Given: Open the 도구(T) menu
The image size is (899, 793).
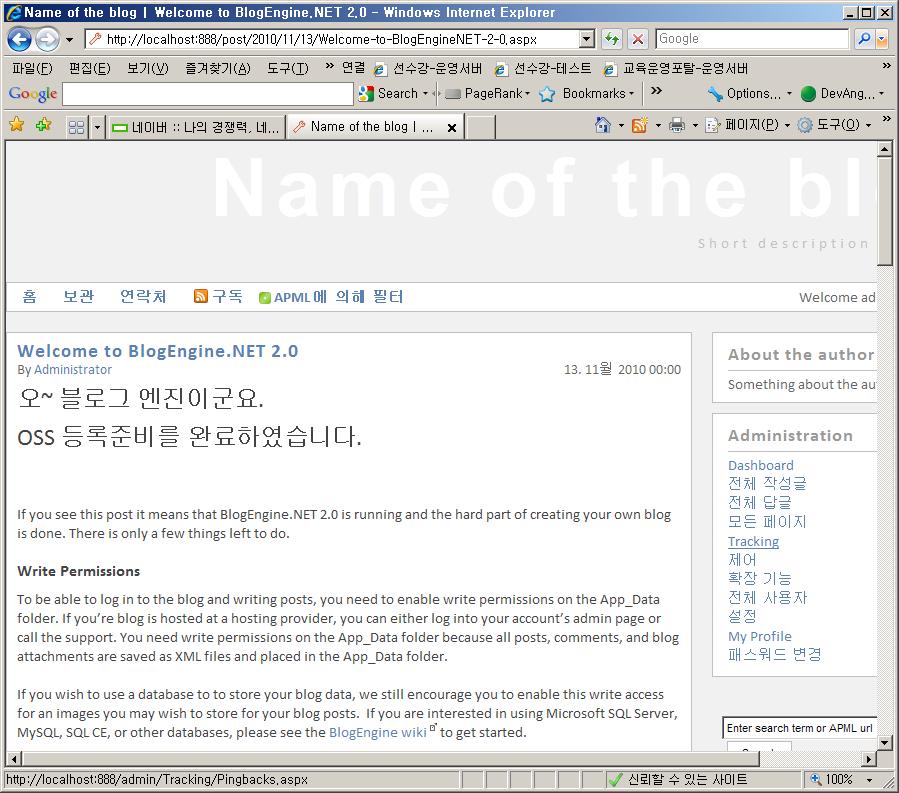Looking at the screenshot, I should tap(287, 68).
